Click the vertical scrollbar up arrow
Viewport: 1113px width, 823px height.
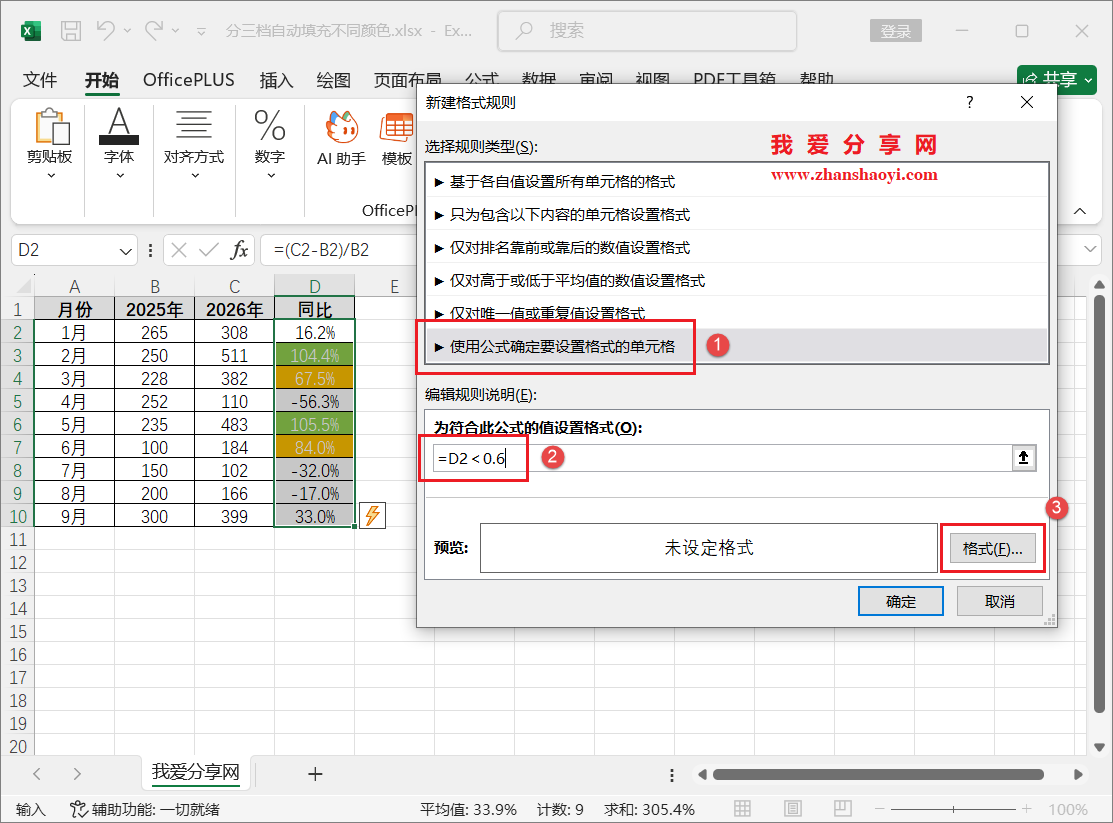(x=1100, y=285)
